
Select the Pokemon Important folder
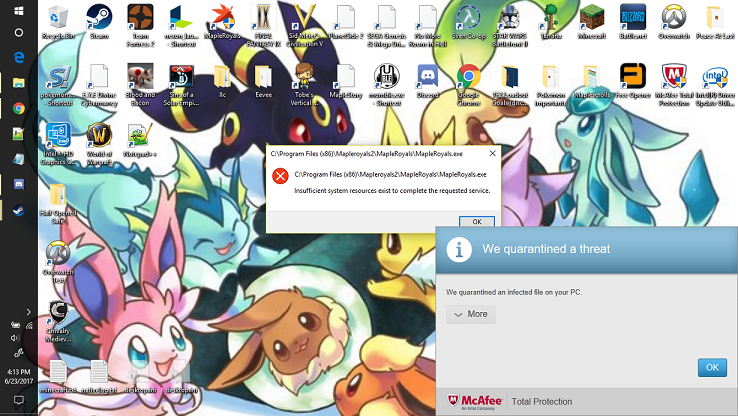point(551,85)
